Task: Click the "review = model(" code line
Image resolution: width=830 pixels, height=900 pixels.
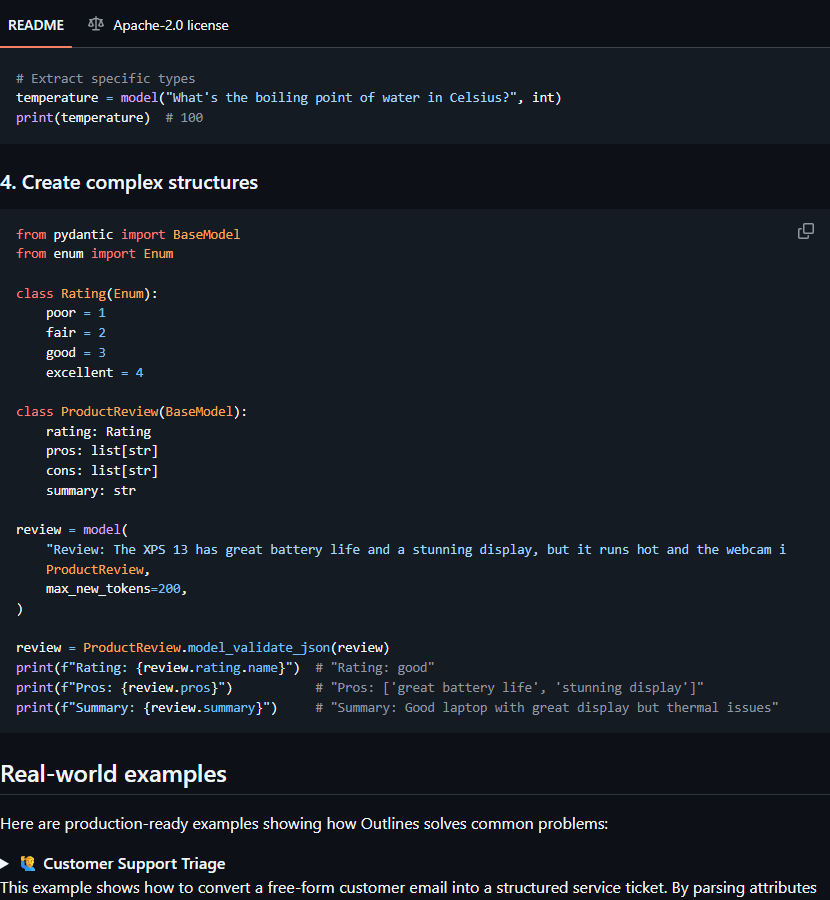Action: coord(72,530)
